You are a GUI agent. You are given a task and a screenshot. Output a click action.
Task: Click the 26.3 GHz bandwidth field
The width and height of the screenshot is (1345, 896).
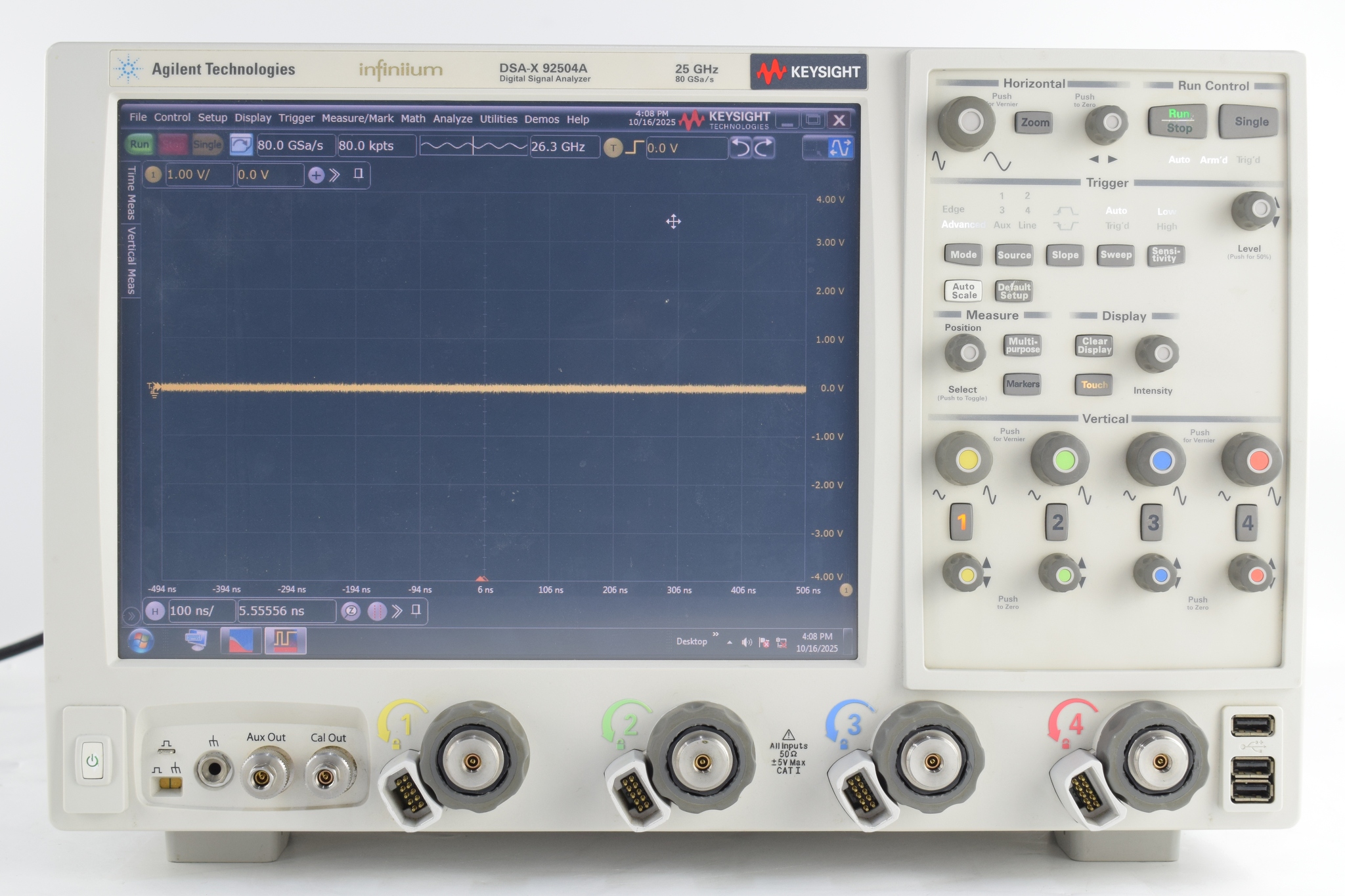(564, 147)
